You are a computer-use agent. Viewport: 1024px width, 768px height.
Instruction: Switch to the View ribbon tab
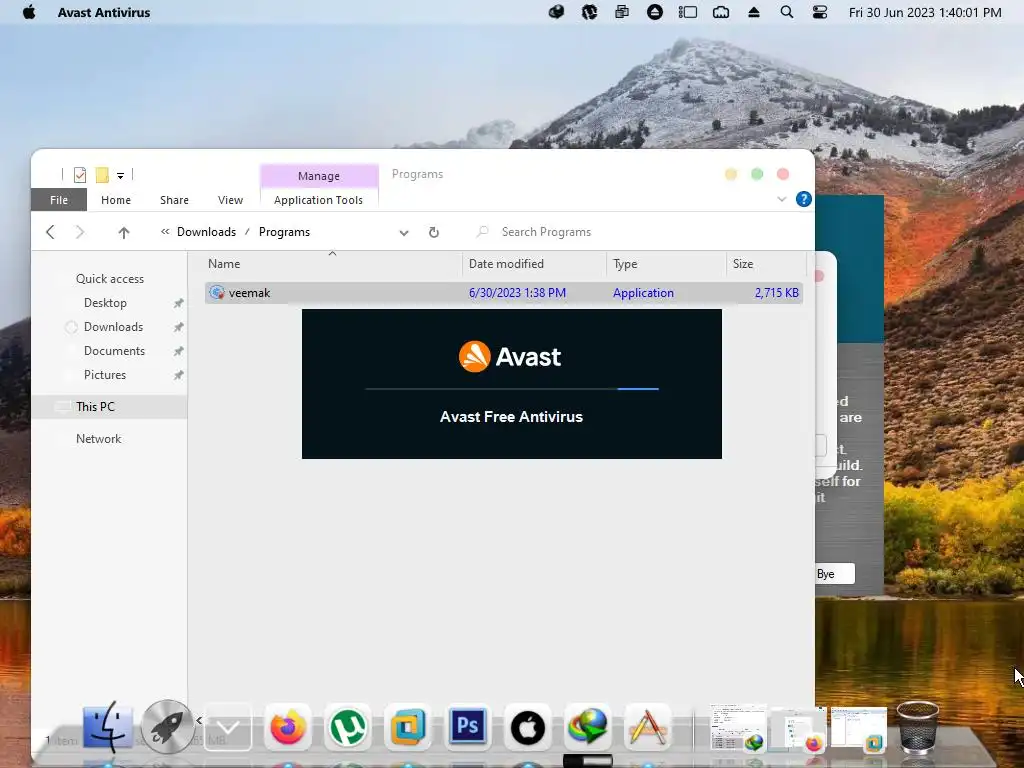pyautogui.click(x=230, y=200)
